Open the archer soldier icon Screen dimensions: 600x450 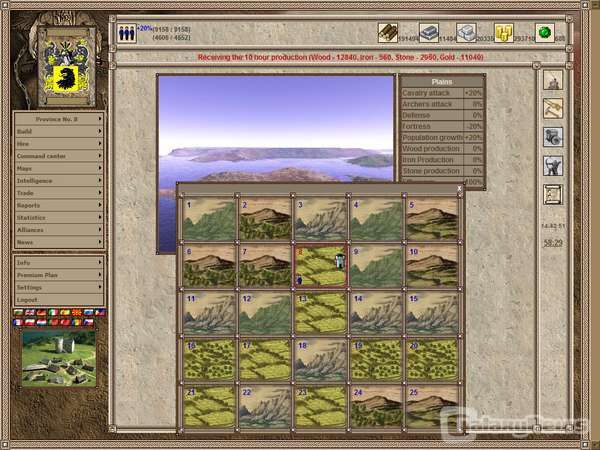(553, 166)
